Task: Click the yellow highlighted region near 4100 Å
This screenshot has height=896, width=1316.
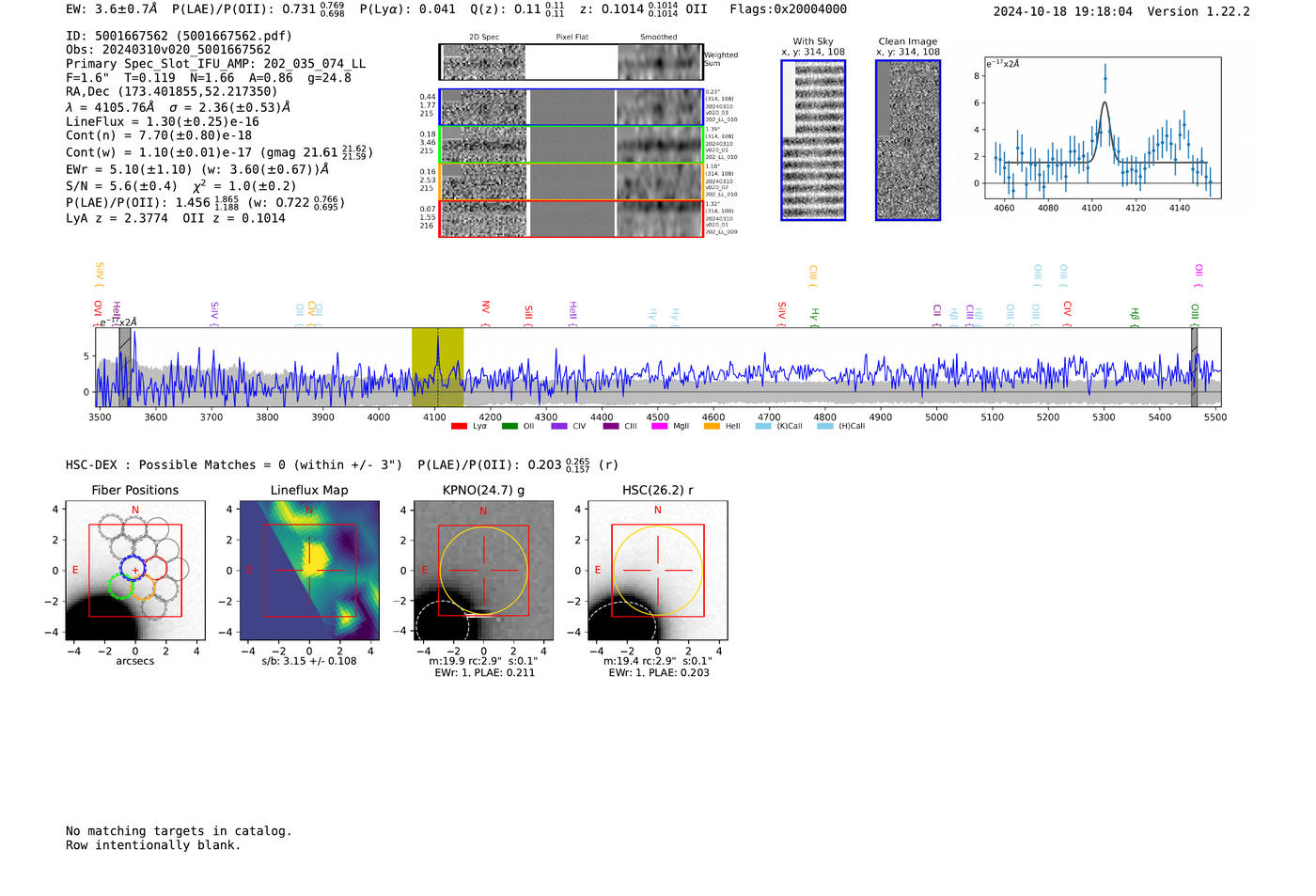Action: (437, 368)
